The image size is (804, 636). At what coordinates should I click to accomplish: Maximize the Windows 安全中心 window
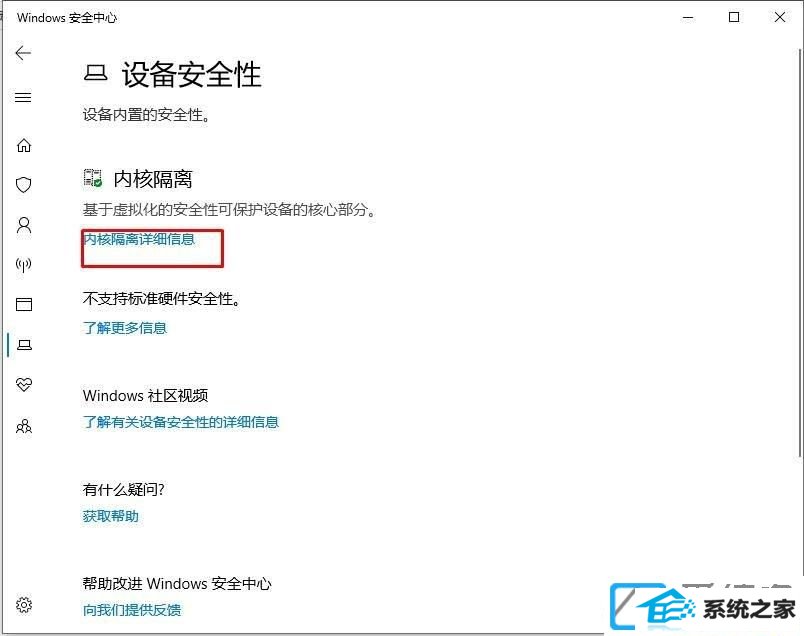click(734, 17)
